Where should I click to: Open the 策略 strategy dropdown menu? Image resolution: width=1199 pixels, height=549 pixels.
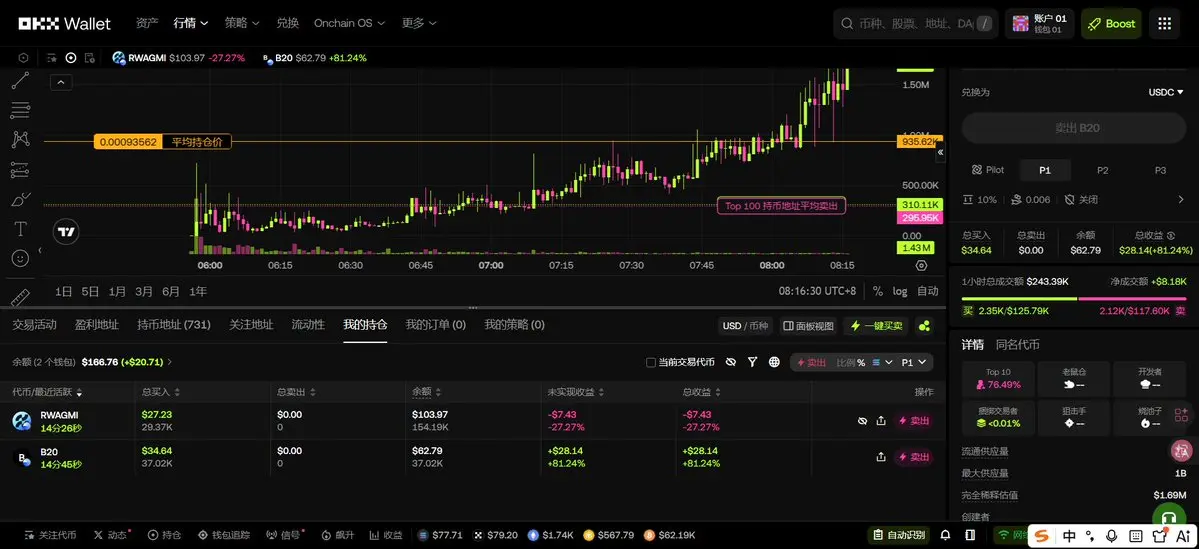tap(242, 23)
